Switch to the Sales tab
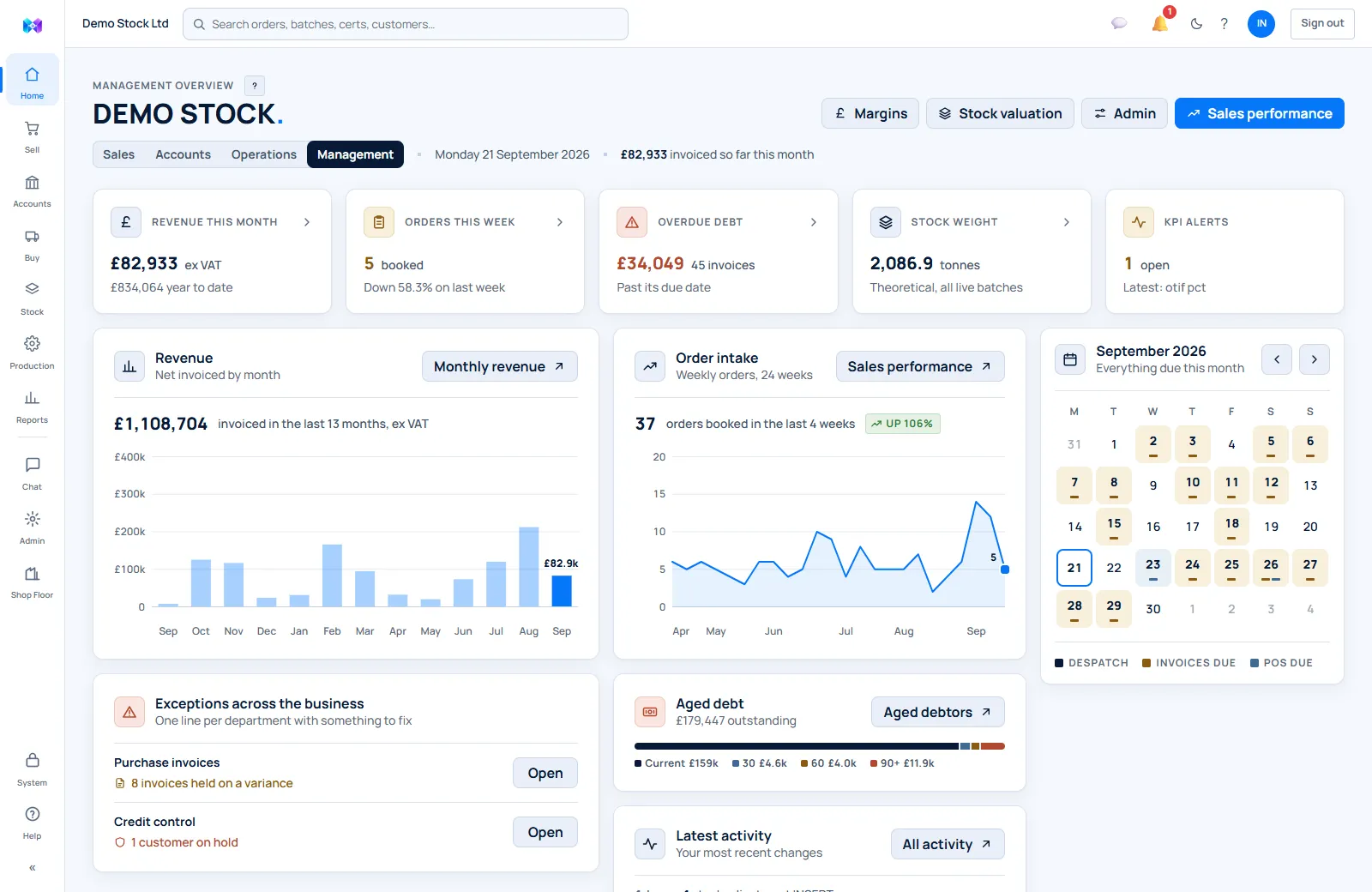The image size is (1372, 892). click(118, 154)
